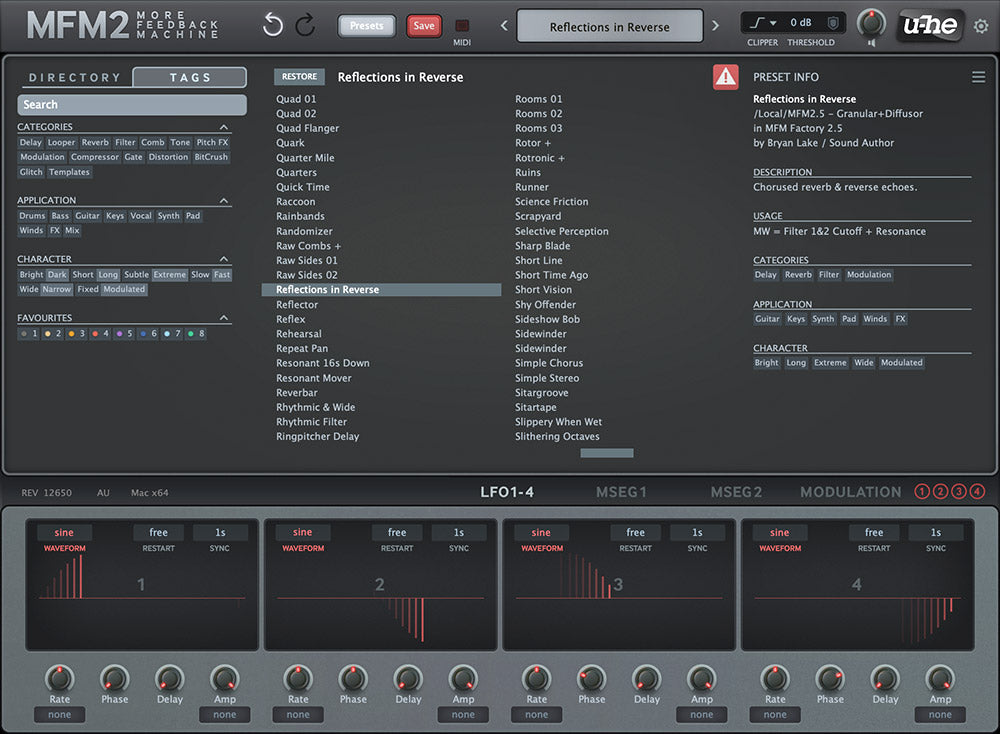Open LFO 2 restart selector showing free
Screen dimensions: 1000x734
coord(397,532)
